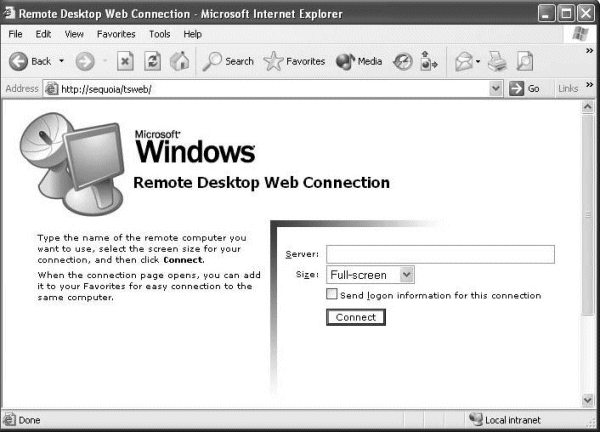600x432 pixels.
Task: Click the Links toolbar label
Action: click(568, 89)
